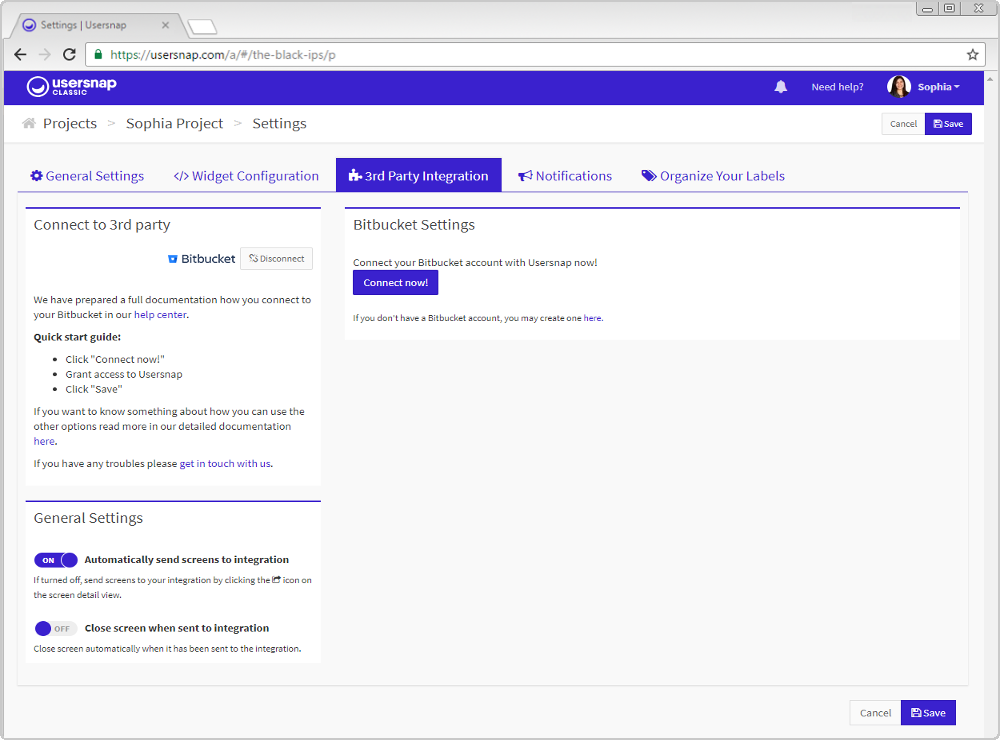
Task: Click the 'Connect to 3rd party' heading
Action: (x=102, y=225)
